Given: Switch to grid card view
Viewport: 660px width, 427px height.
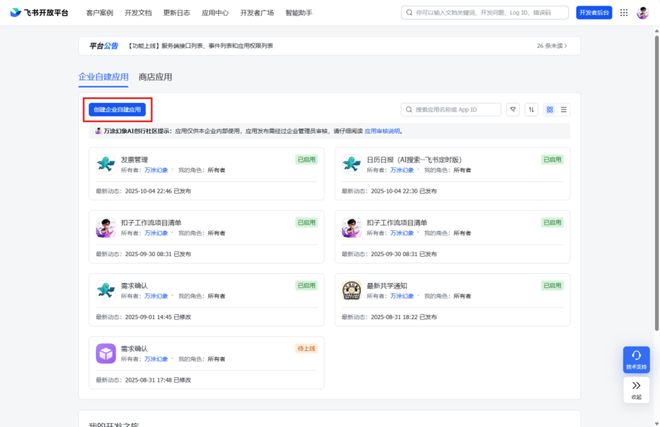Looking at the screenshot, I should [550, 110].
